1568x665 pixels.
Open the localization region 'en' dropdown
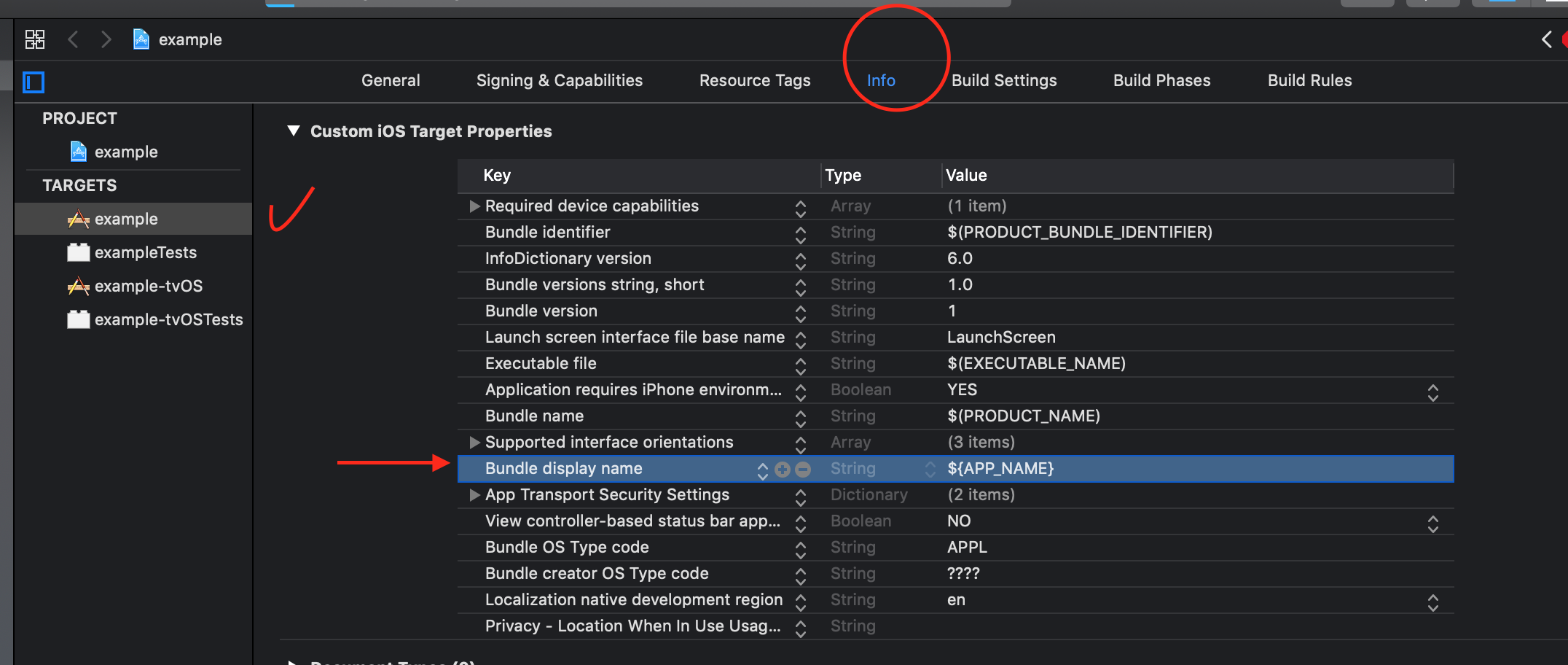pyautogui.click(x=1432, y=602)
